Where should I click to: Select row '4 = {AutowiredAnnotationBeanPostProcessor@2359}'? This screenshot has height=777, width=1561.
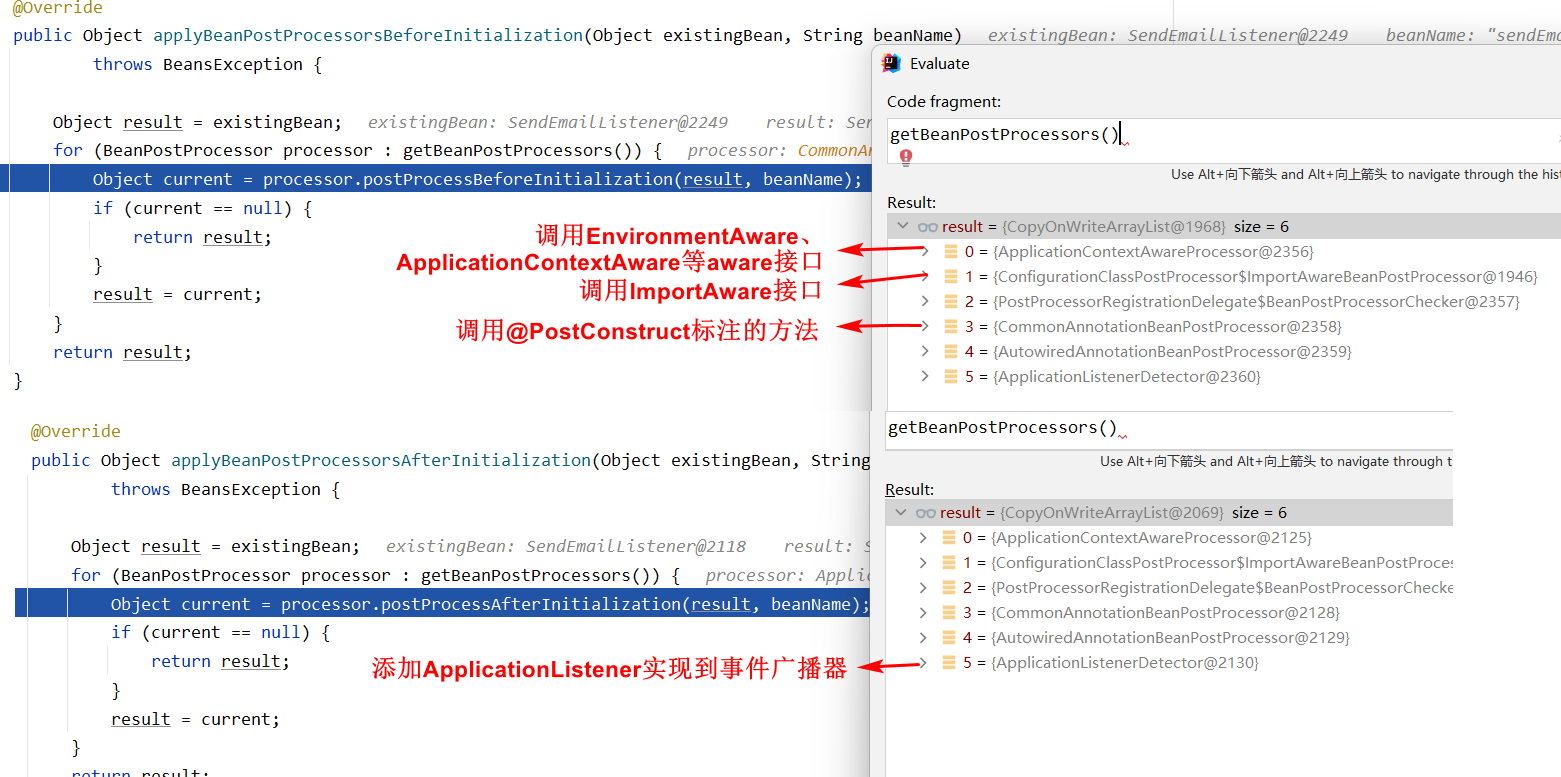1223,352
